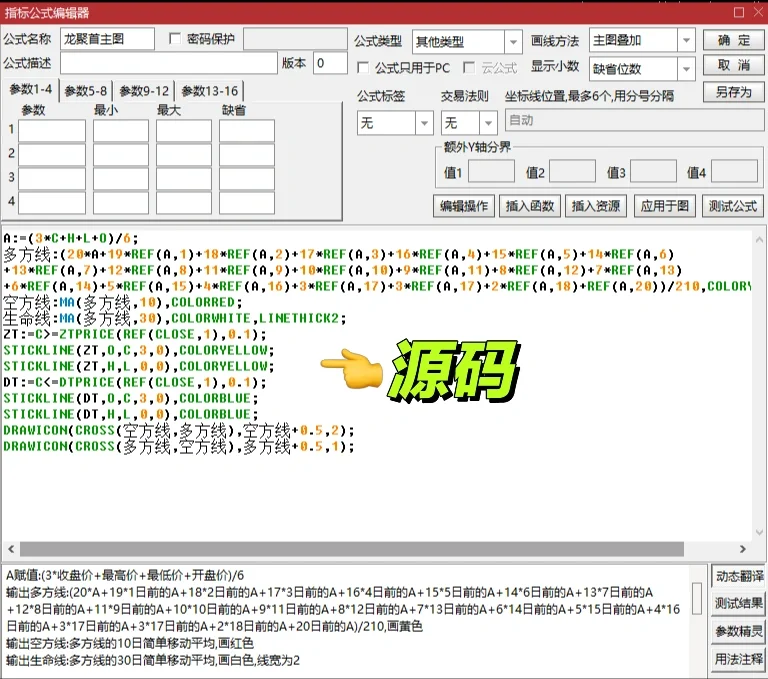Click the code line starting with 生命线:MA
This screenshot has height=679, width=768.
175,318
